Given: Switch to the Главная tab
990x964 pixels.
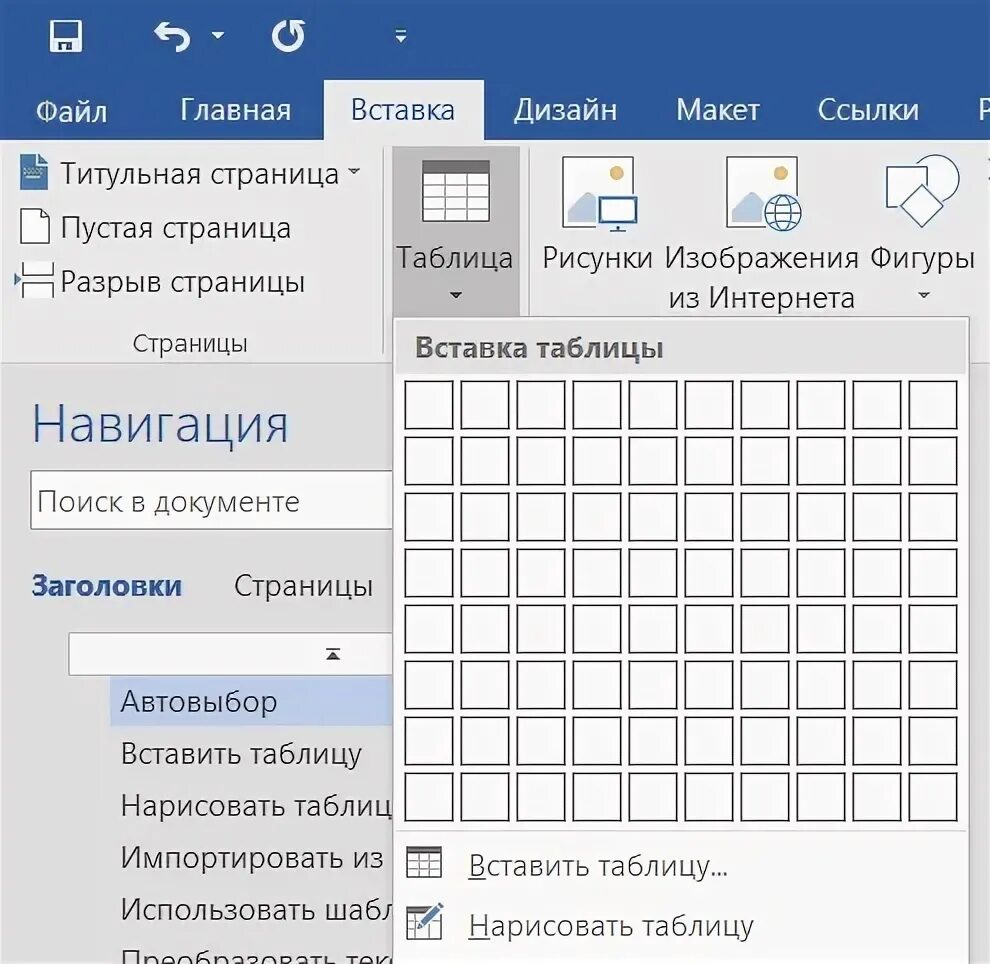Looking at the screenshot, I should click(236, 110).
